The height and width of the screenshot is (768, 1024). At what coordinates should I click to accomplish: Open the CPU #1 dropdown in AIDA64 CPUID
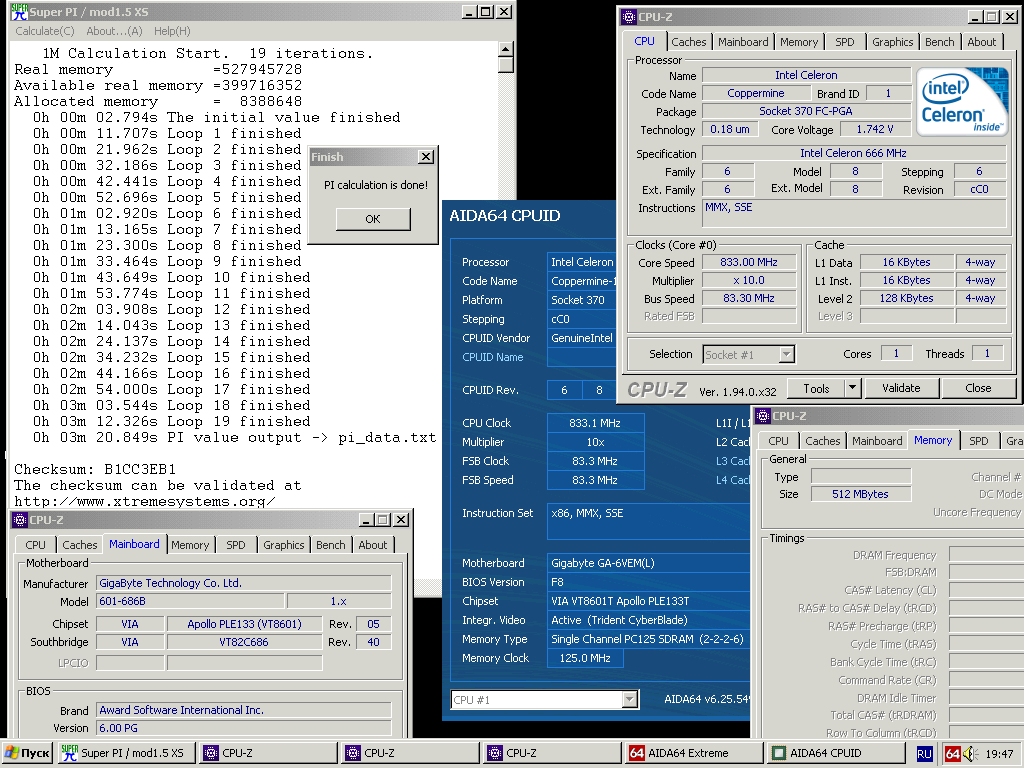click(544, 699)
